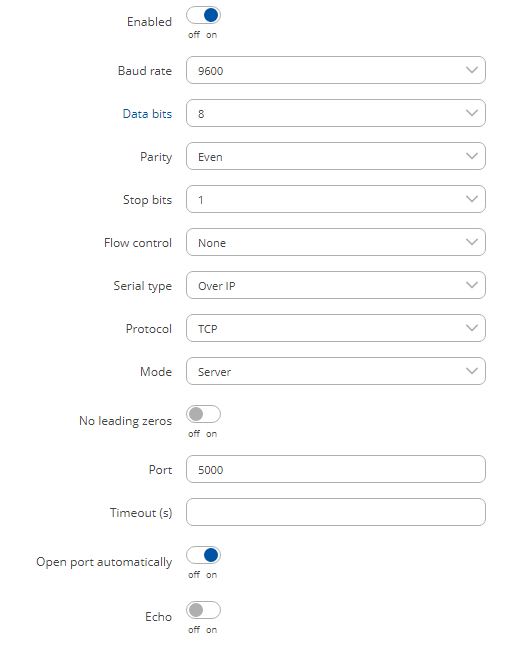Image resolution: width=515 pixels, height=646 pixels.
Task: Turn on No leading zeros toggle
Action: coord(204,414)
